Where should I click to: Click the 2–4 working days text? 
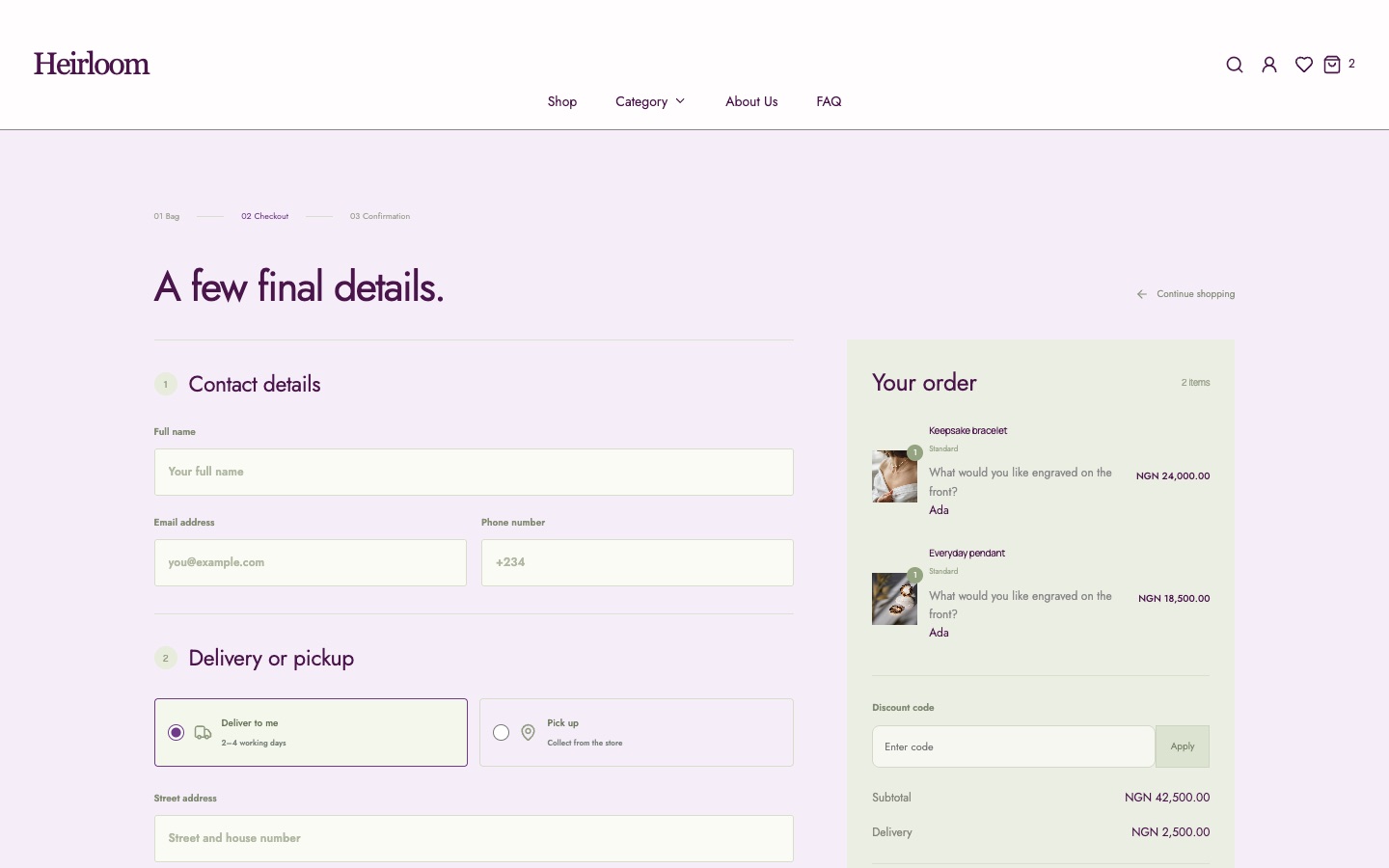[254, 744]
